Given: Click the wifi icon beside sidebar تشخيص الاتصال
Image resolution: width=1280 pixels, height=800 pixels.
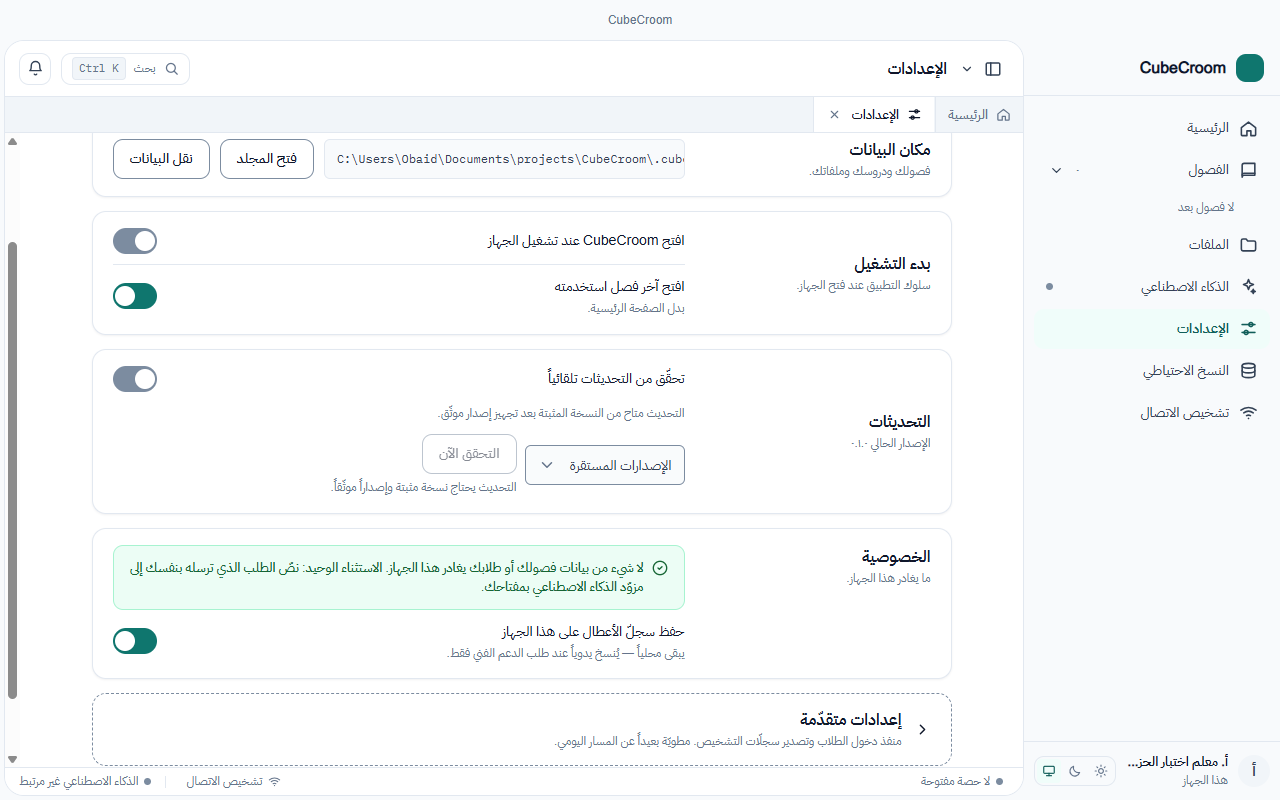Looking at the screenshot, I should point(1248,413).
